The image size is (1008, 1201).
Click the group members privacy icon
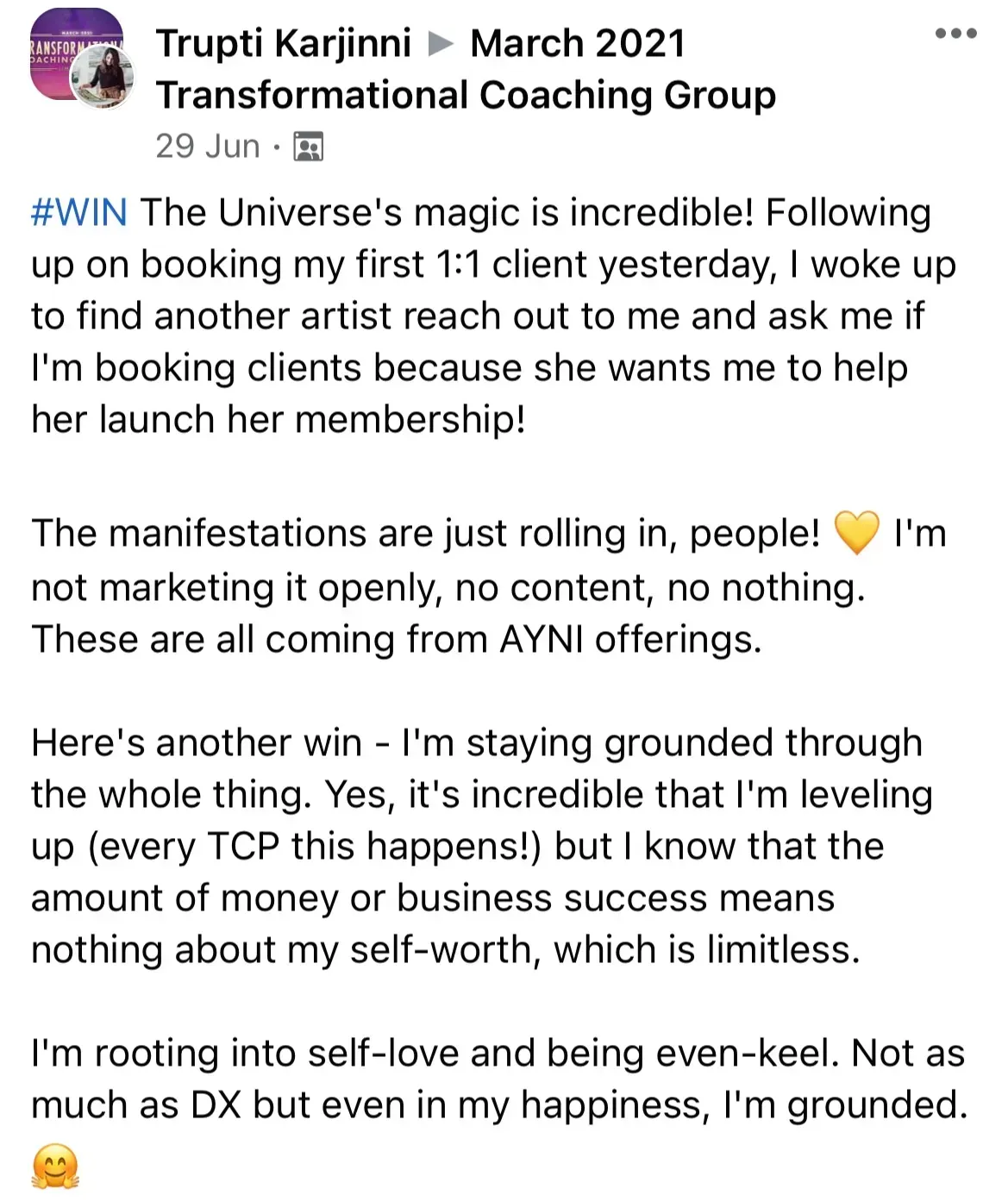click(308, 147)
